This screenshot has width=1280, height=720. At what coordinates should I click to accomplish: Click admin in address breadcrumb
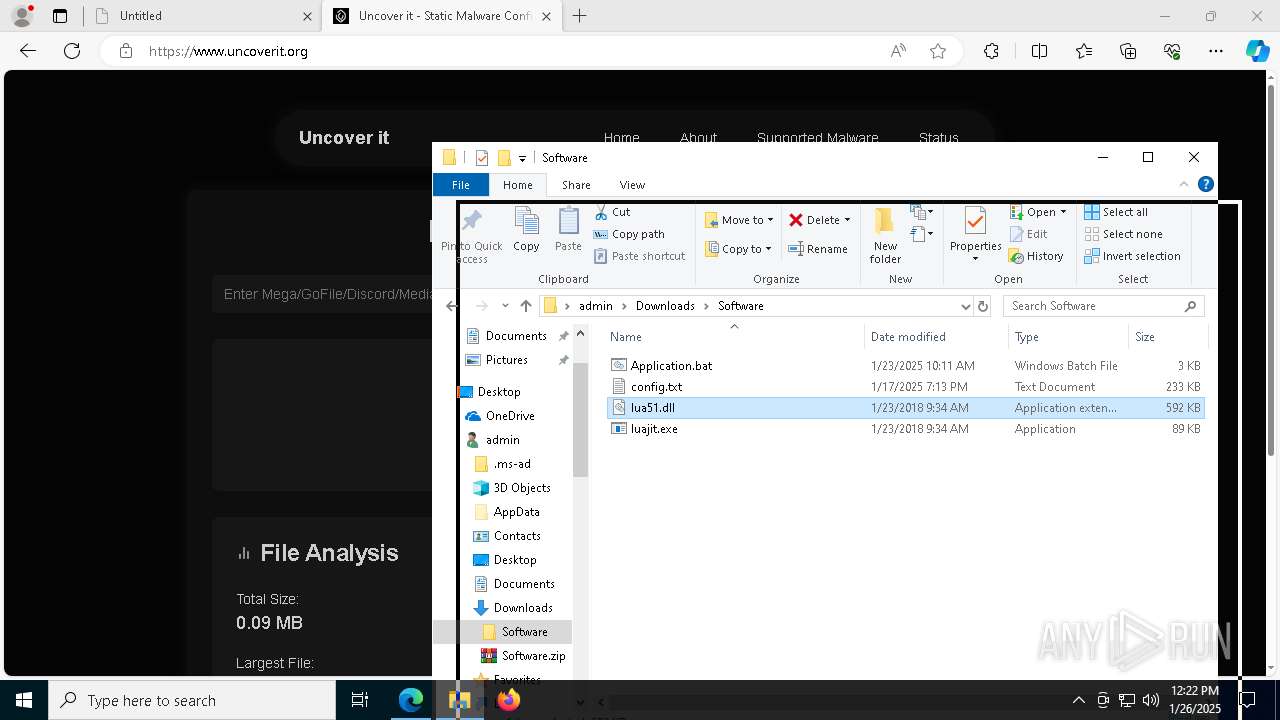tap(596, 306)
